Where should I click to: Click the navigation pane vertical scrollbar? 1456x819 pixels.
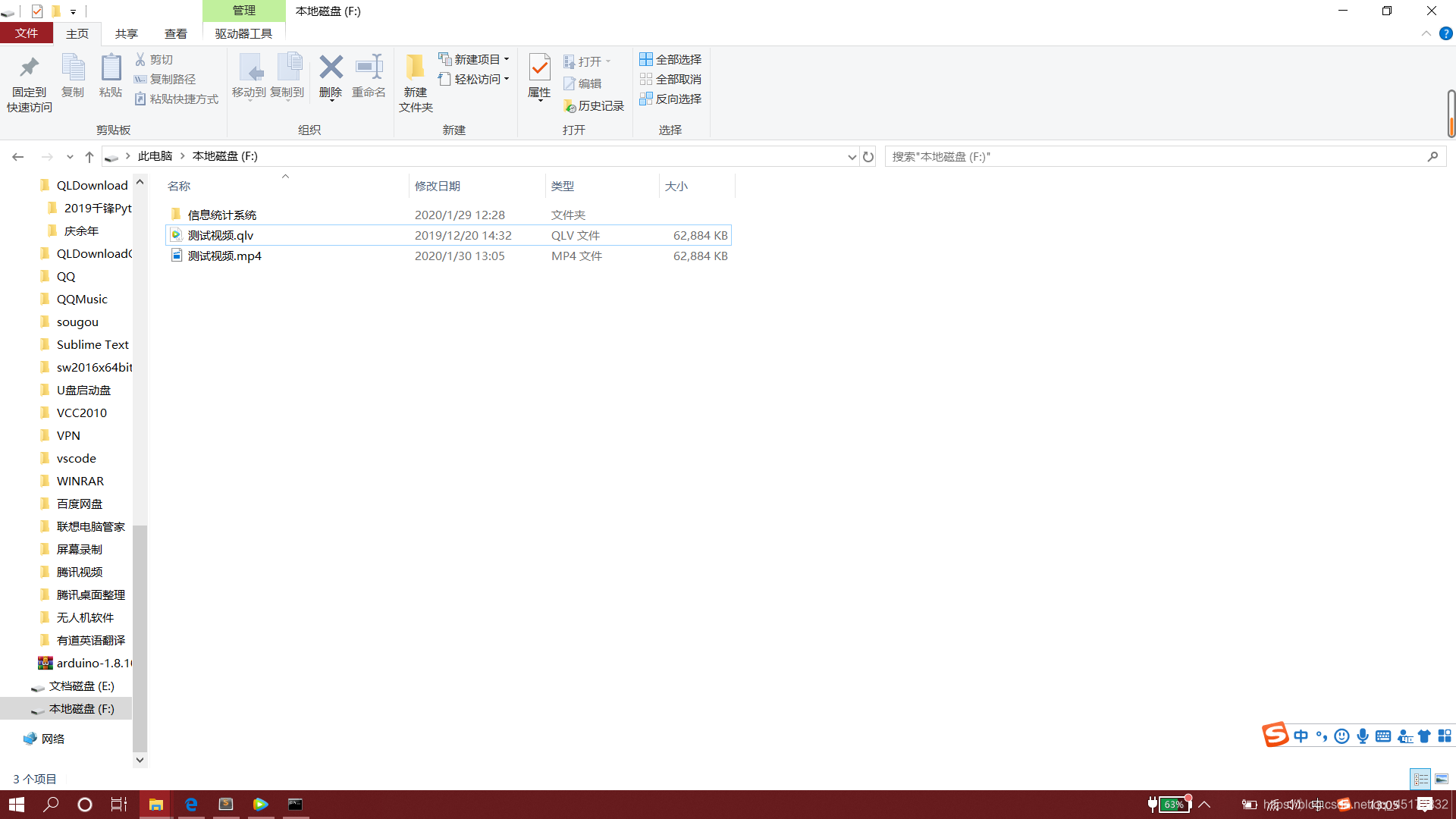[140, 637]
